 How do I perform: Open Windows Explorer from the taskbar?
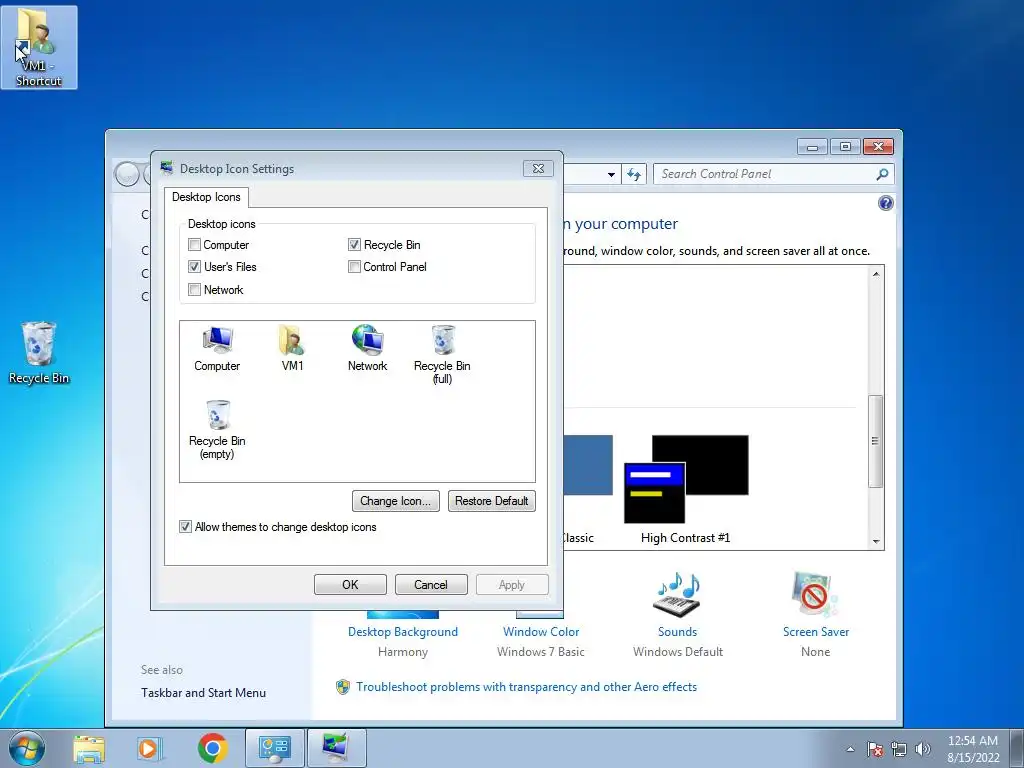click(89, 748)
